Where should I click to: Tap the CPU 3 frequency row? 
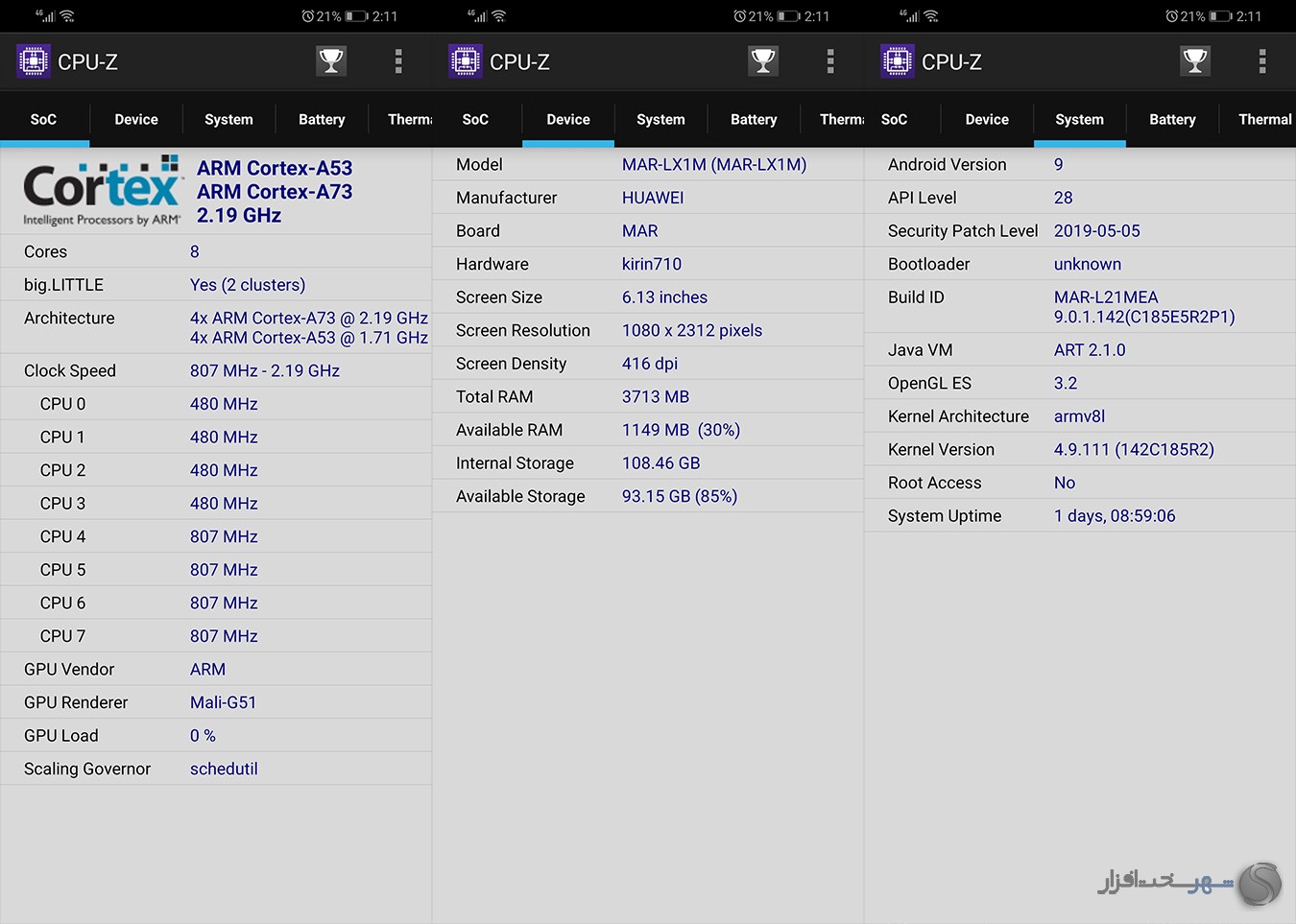pyautogui.click(x=216, y=504)
